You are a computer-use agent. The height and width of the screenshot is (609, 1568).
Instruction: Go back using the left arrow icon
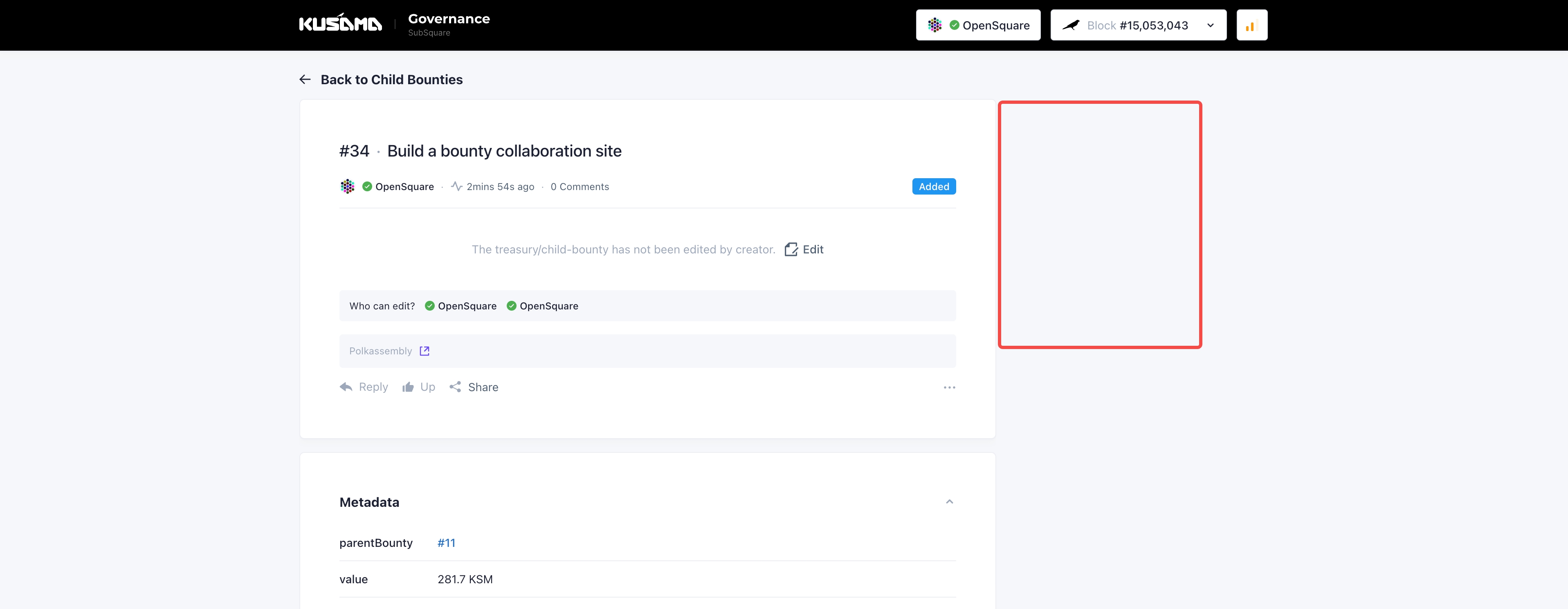[305, 80]
